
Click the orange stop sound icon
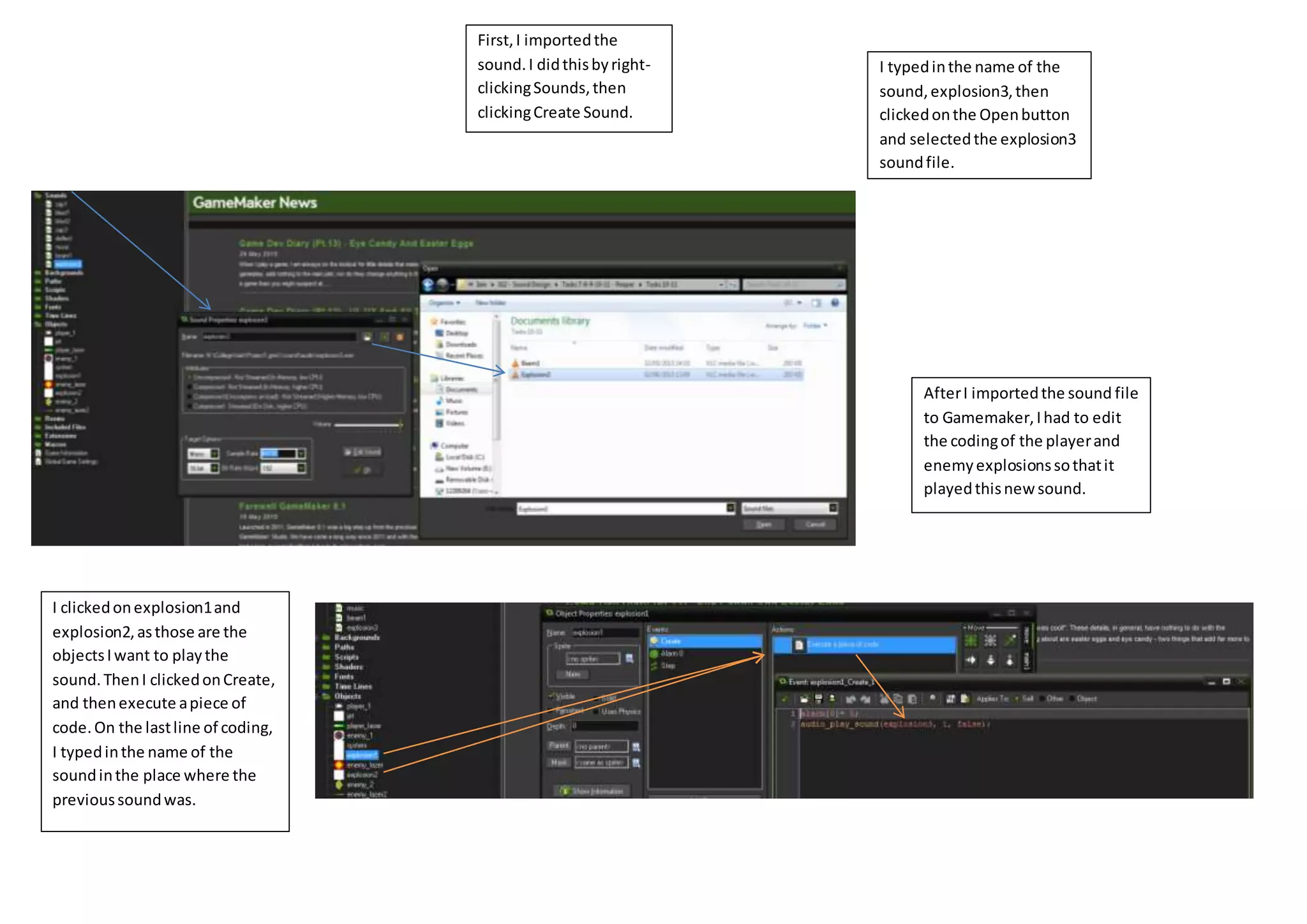400,336
